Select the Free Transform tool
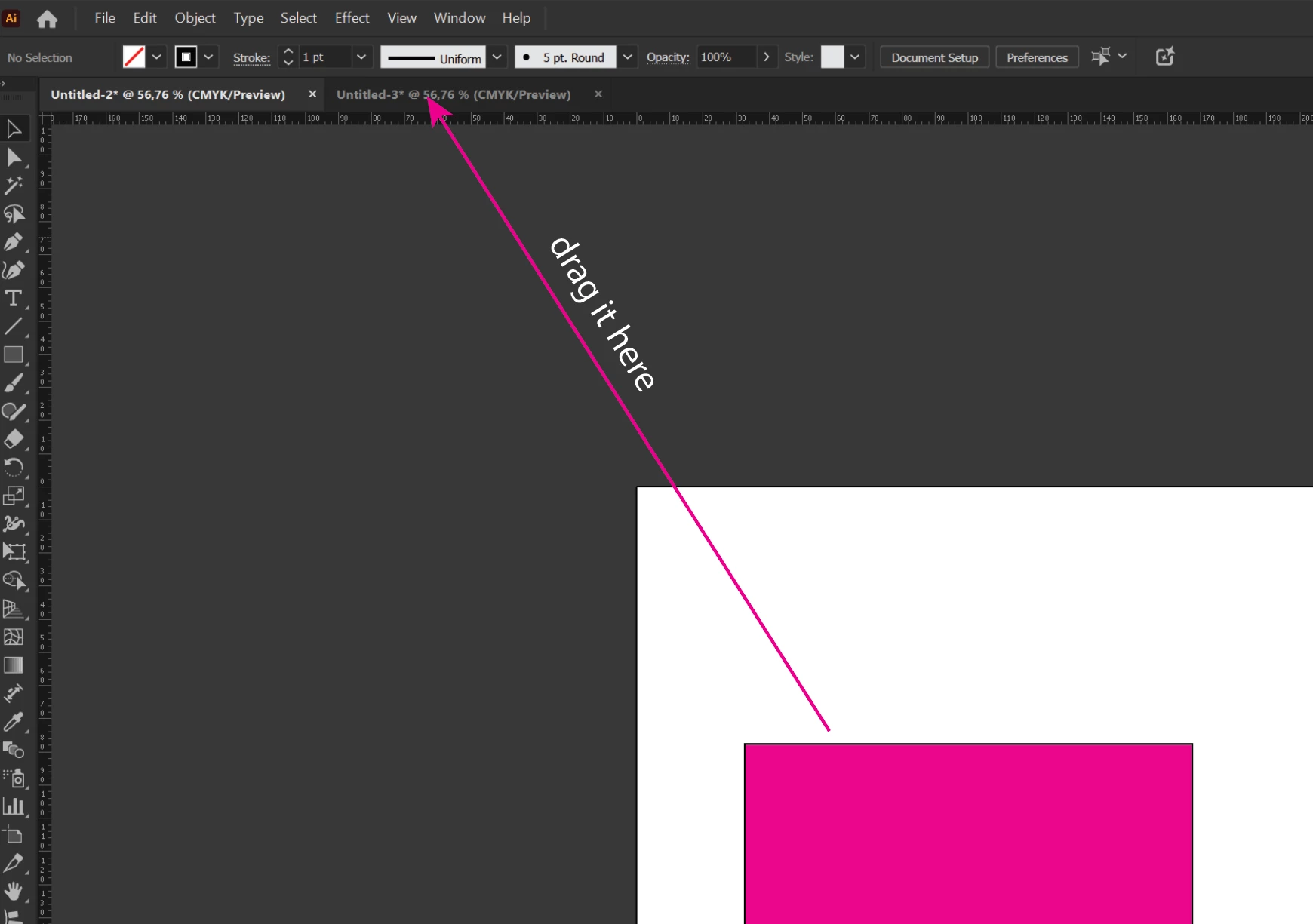The width and height of the screenshot is (1313, 924). pyautogui.click(x=14, y=552)
